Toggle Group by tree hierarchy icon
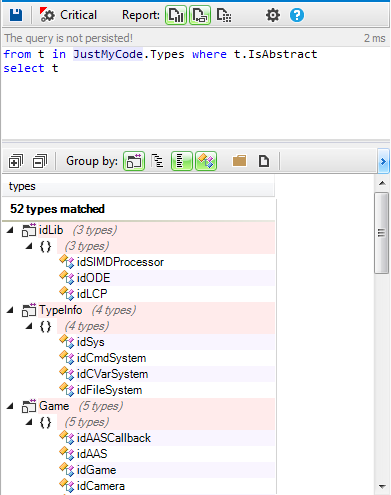The width and height of the screenshot is (391, 495). click(157, 161)
